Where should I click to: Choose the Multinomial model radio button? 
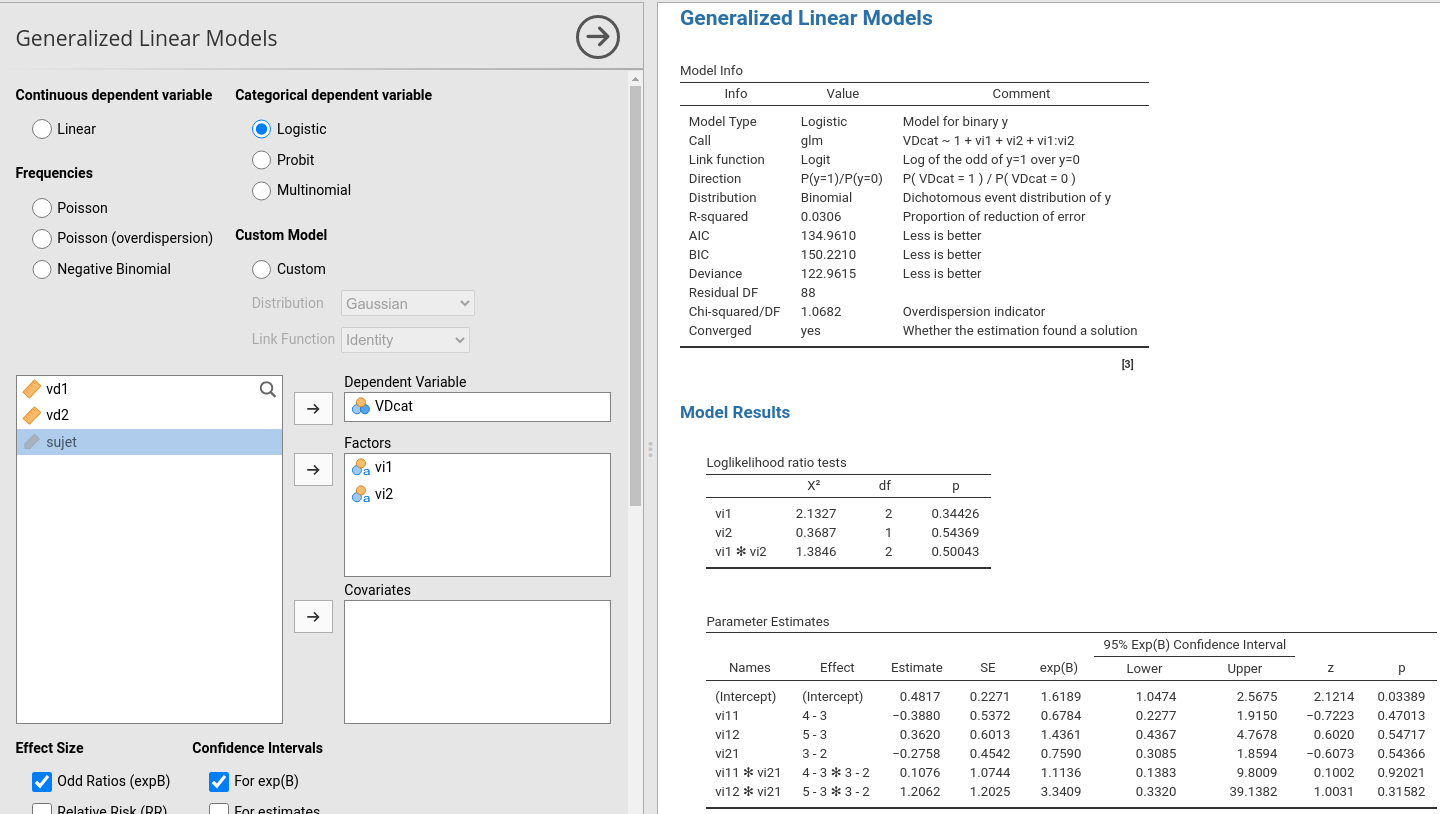(x=262, y=190)
